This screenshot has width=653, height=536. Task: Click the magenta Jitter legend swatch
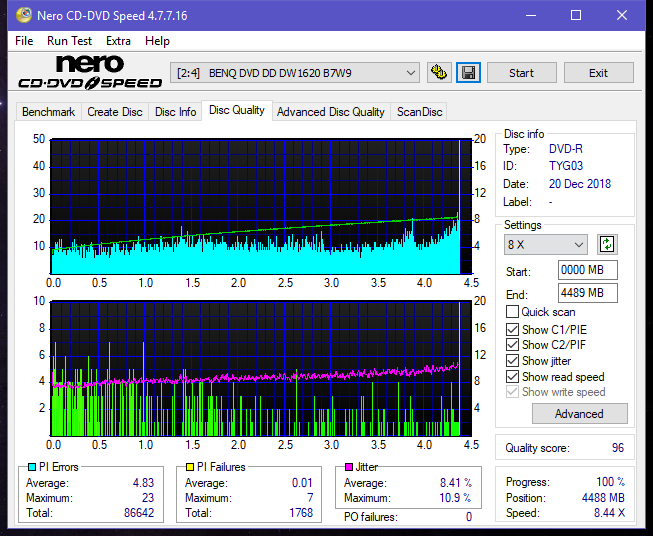coord(349,467)
